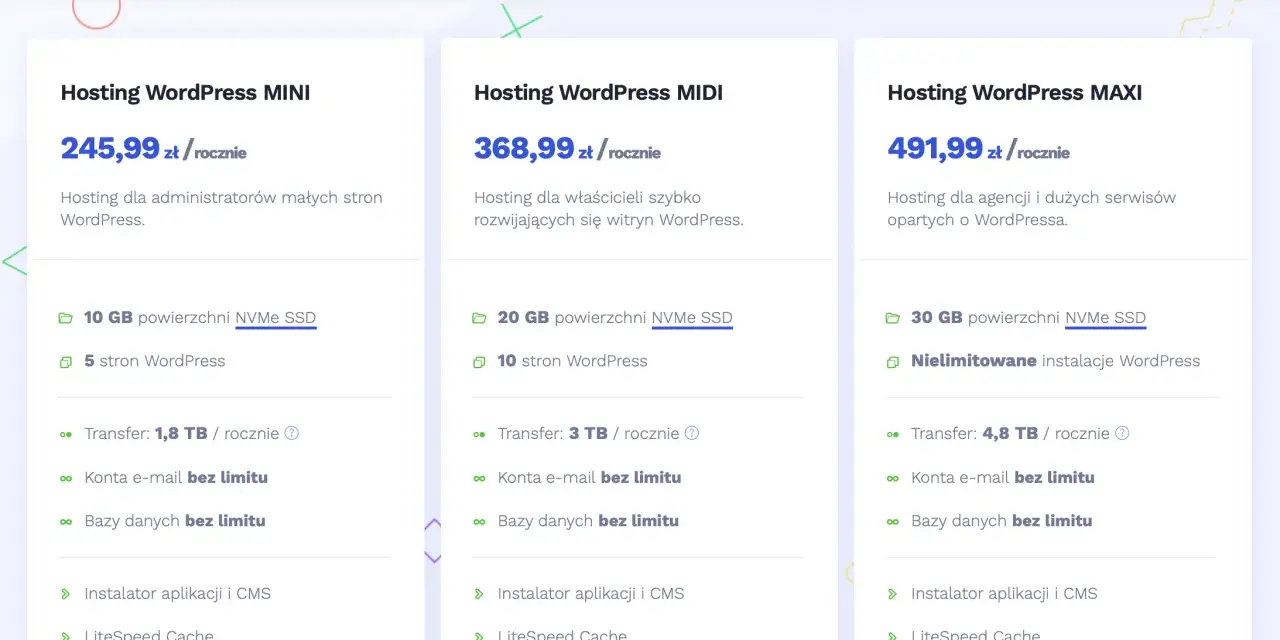Click MIDI plan description about rozwijających się witryn
The height and width of the screenshot is (640, 1280).
(x=609, y=208)
